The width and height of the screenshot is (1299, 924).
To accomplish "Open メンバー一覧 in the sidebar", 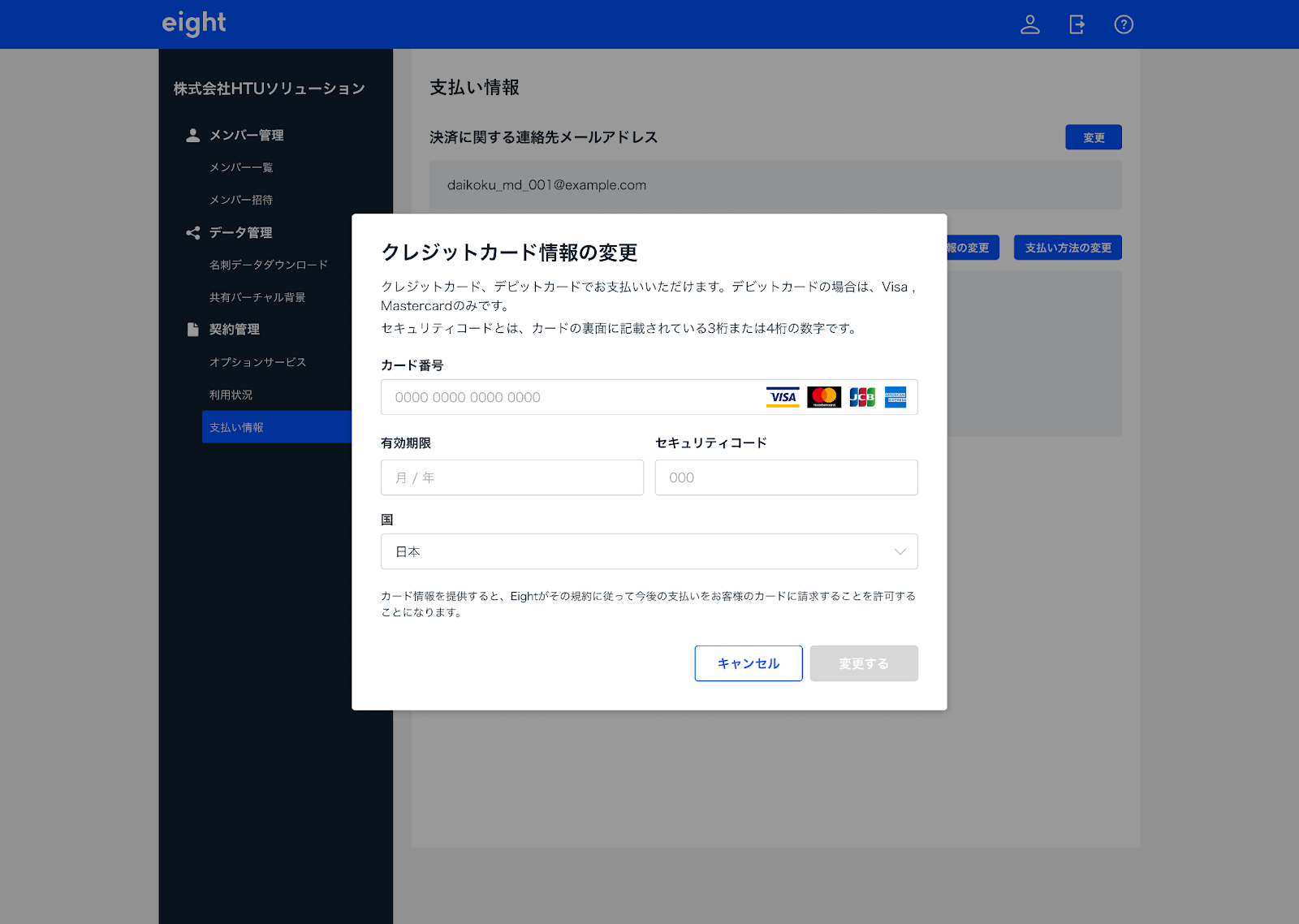I will coord(241,167).
